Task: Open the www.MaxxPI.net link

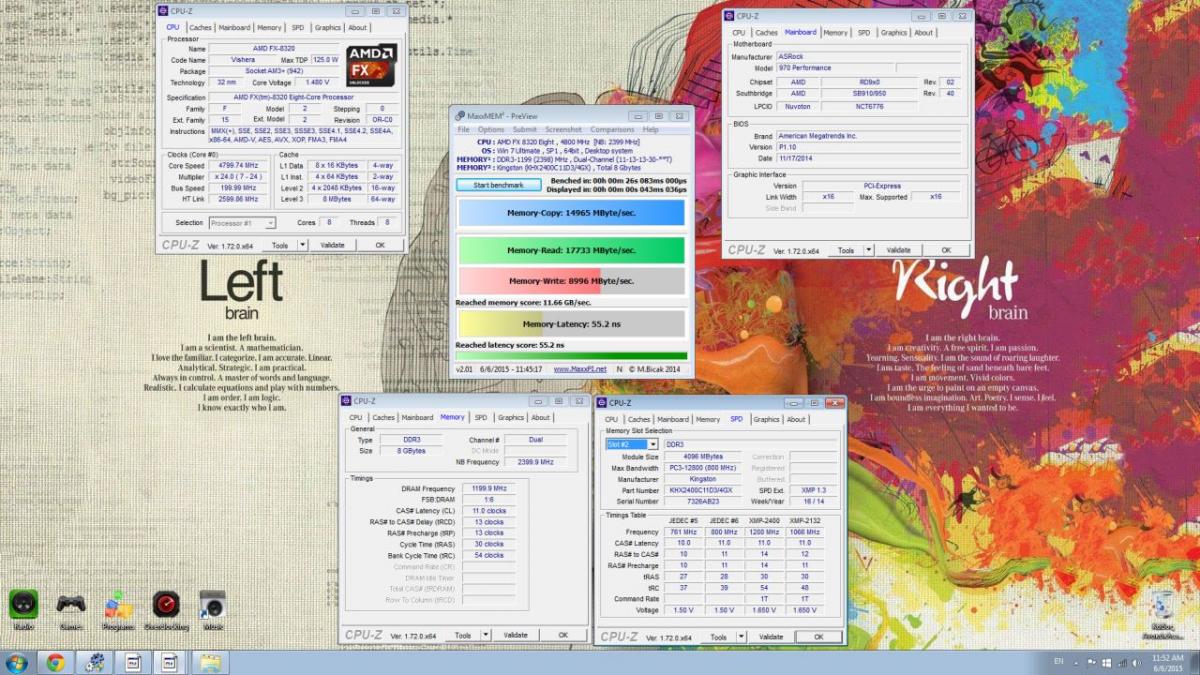Action: tap(580, 369)
